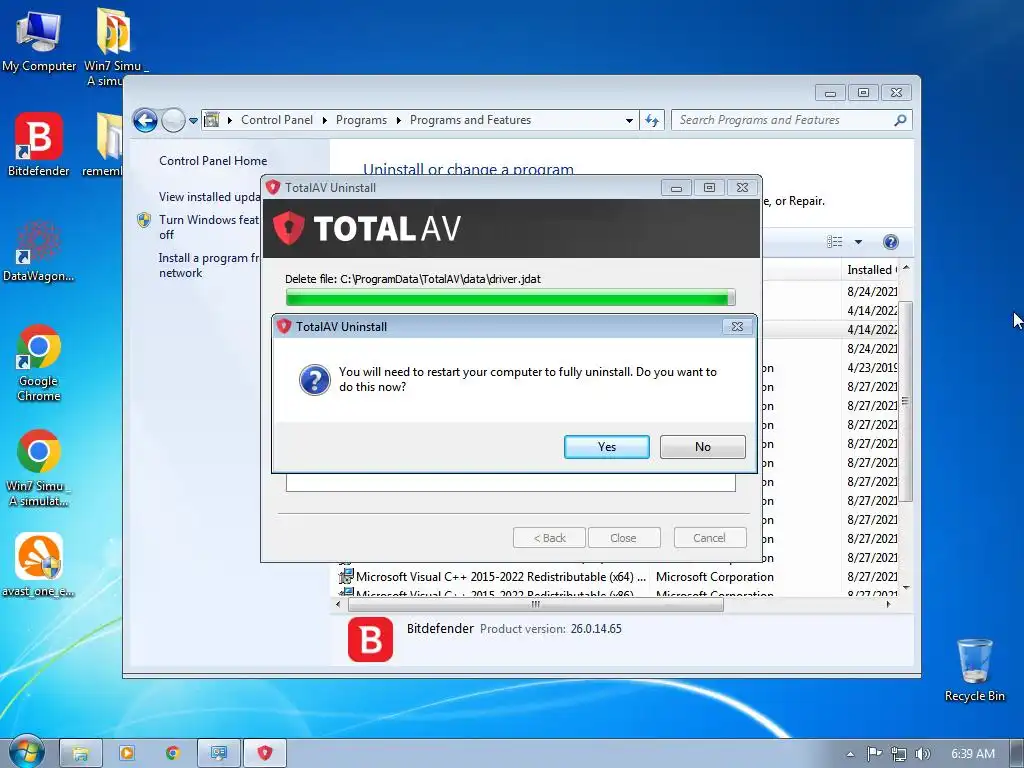Select DataWagon desktop shortcut

click(x=39, y=251)
